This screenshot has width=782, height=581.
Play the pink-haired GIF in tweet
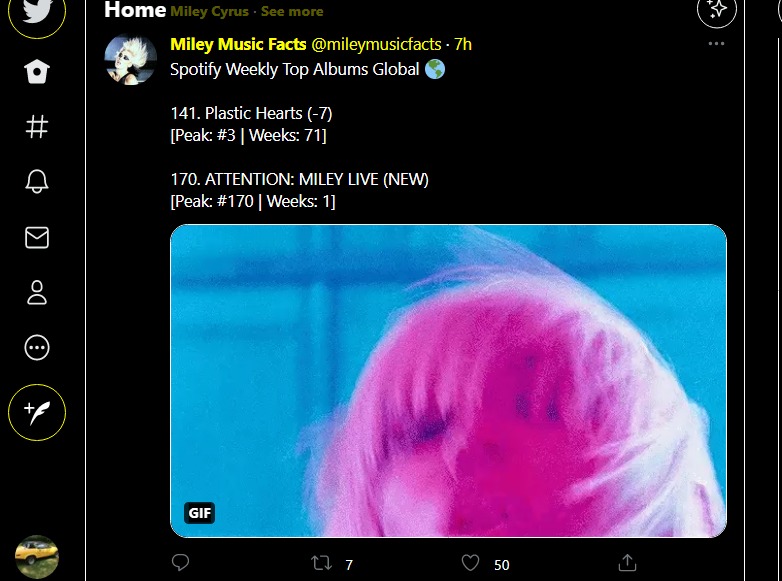click(x=448, y=381)
